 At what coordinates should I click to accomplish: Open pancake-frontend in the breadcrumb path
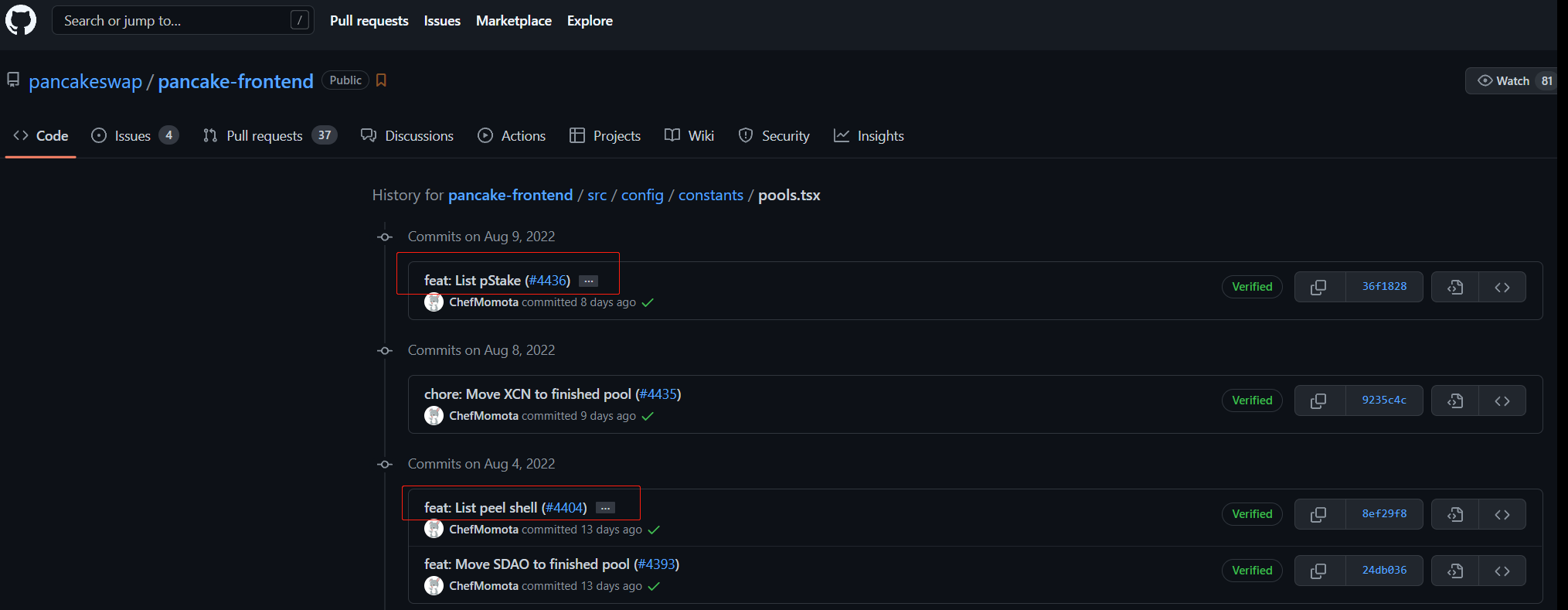(510, 195)
